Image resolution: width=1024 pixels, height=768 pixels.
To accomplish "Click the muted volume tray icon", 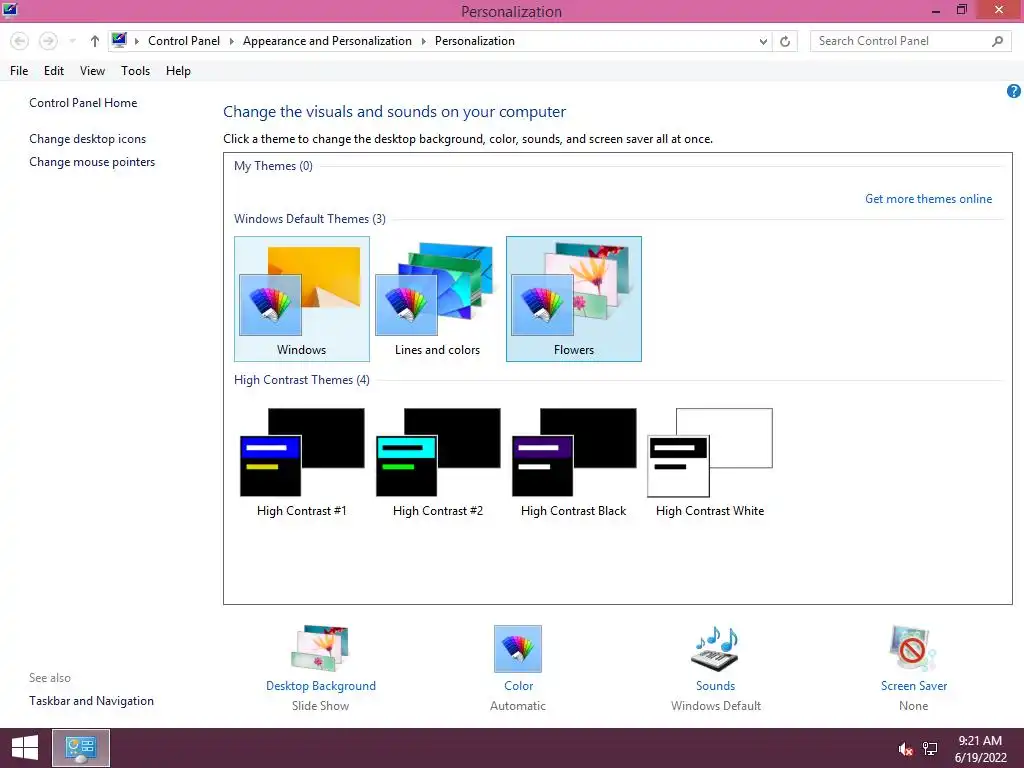I will click(905, 749).
